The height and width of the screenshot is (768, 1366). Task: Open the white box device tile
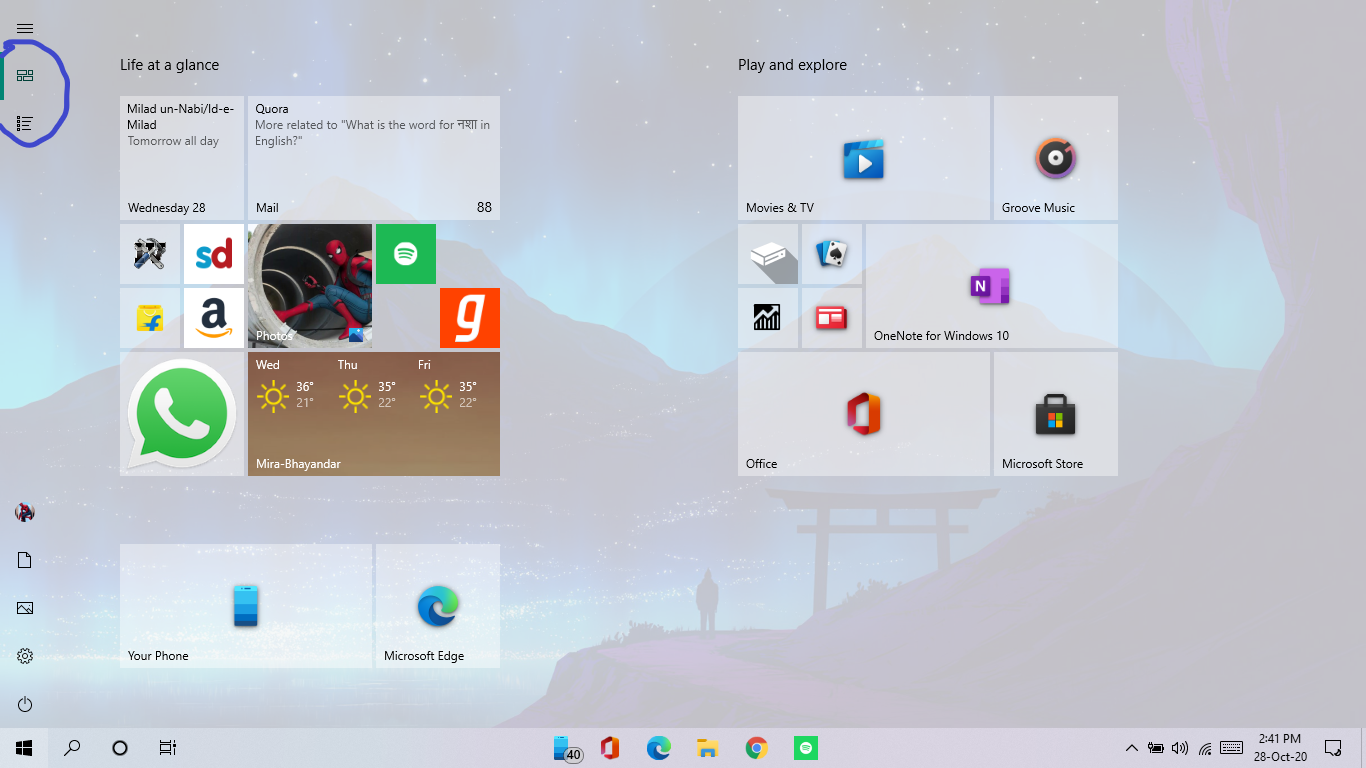(768, 254)
